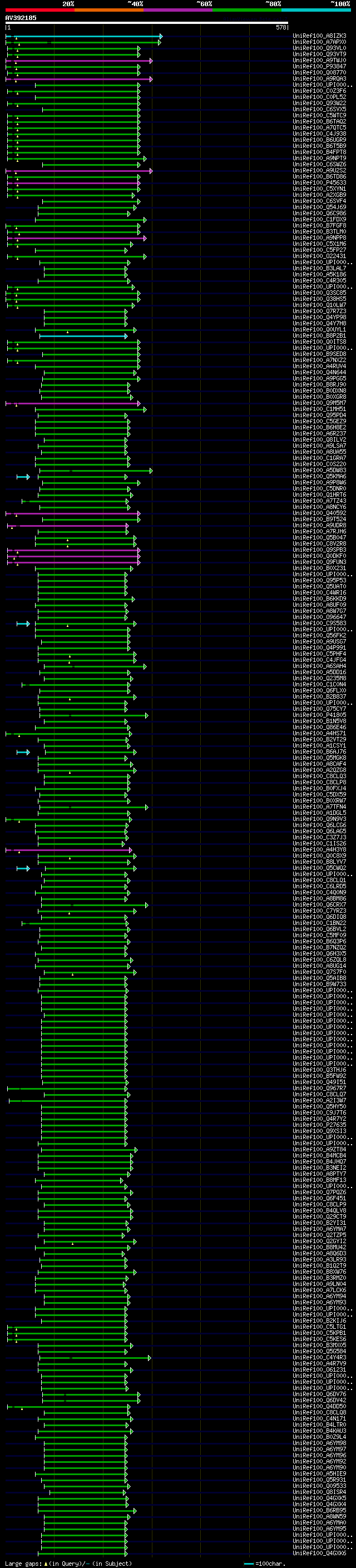The height and width of the screenshot is (1568, 356).
Task: Click the red 20% identity legend segment
Action: click(x=39, y=10)
